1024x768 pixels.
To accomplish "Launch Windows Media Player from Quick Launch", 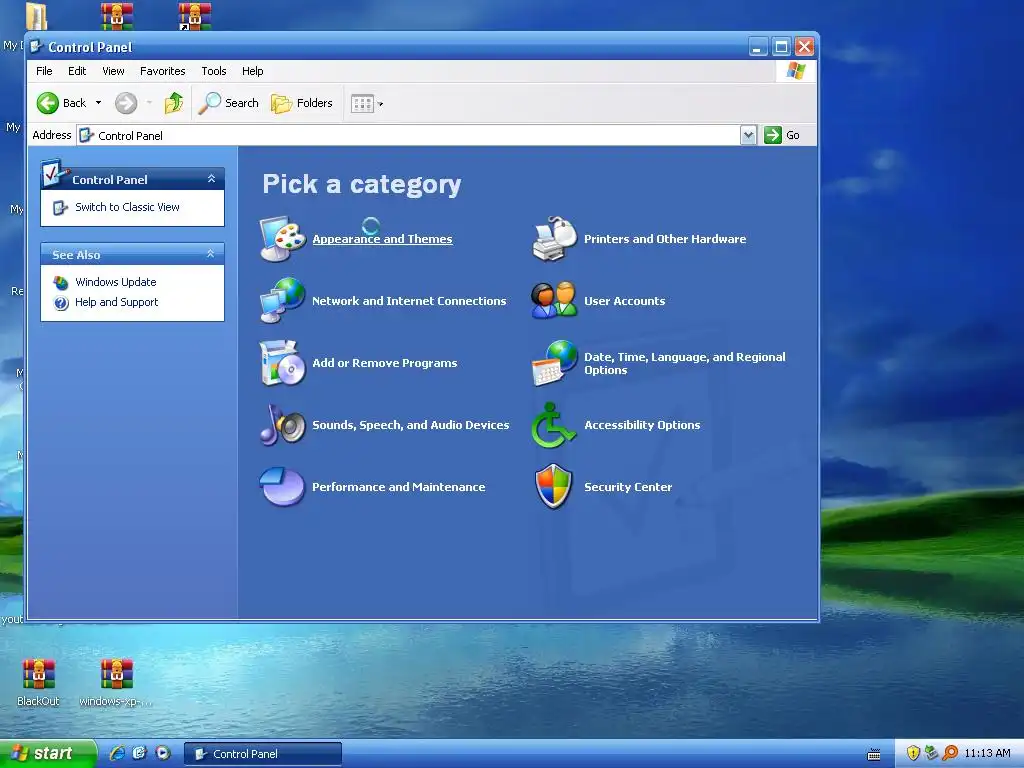I will click(163, 753).
